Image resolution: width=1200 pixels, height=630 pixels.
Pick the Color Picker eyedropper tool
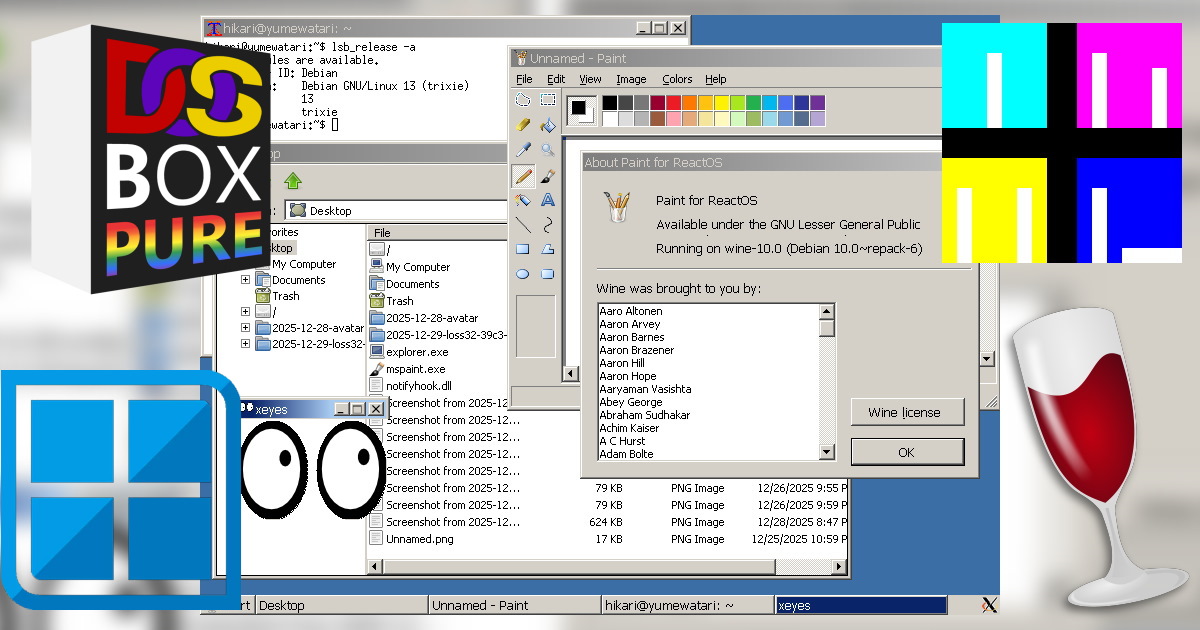pyautogui.click(x=523, y=150)
